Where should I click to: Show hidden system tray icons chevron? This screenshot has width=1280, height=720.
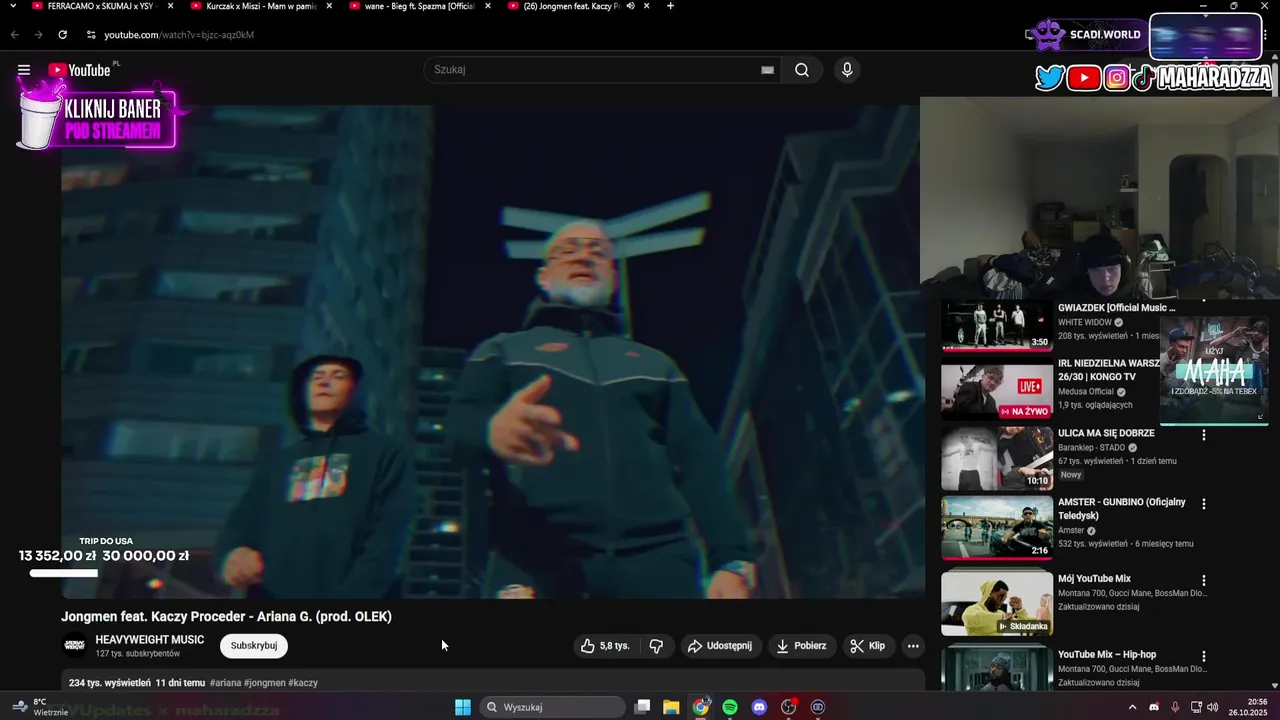1132,707
